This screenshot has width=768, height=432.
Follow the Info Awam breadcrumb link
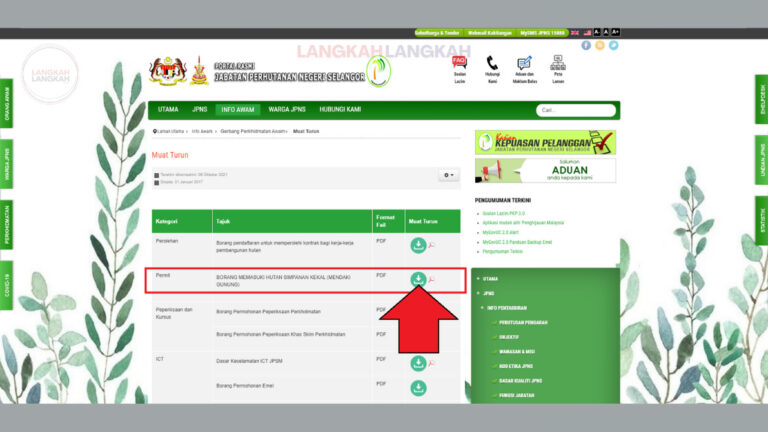tap(202, 131)
